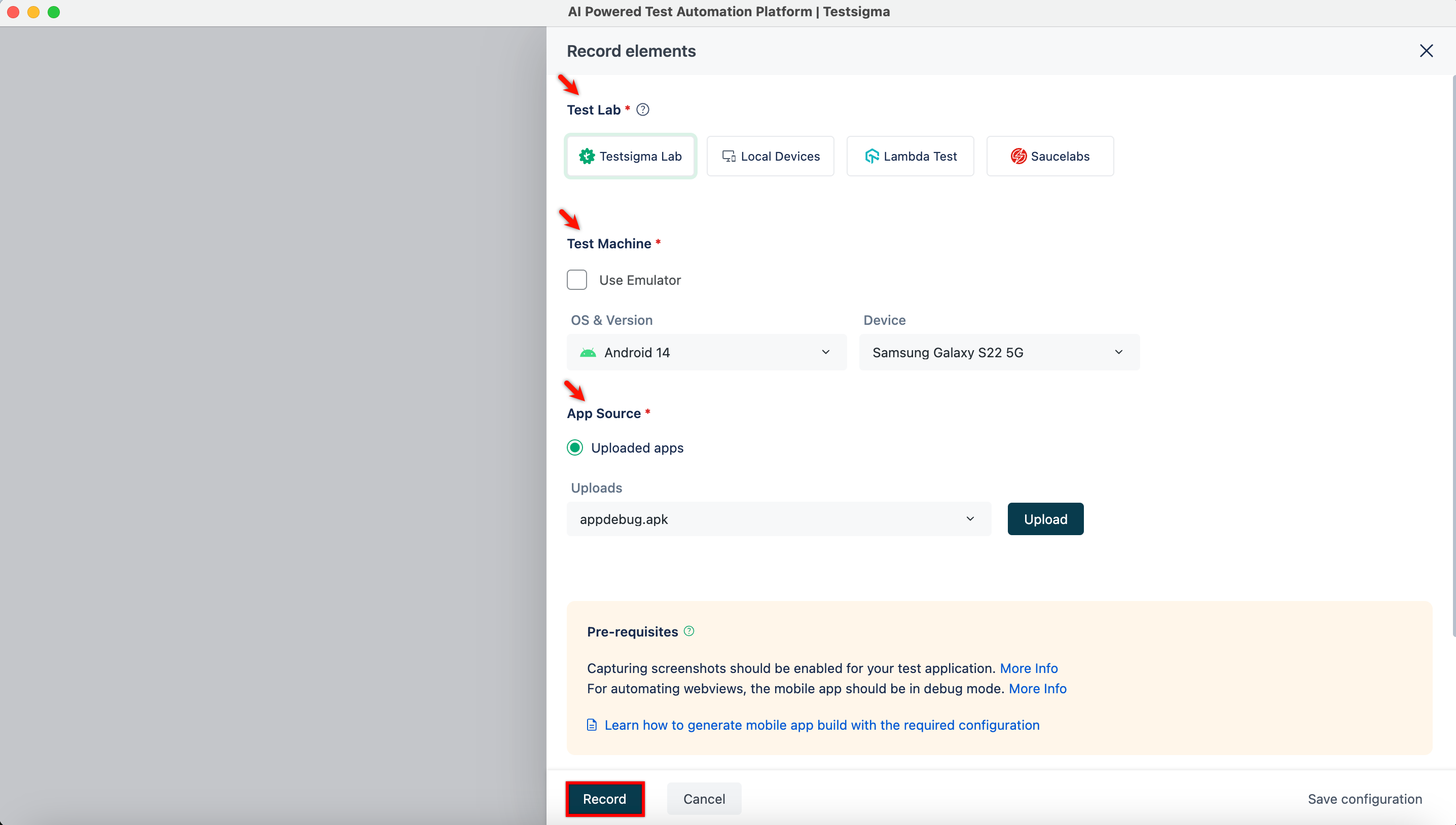Click the Lambda Test logo icon
This screenshot has width=1456, height=825.
pos(871,156)
